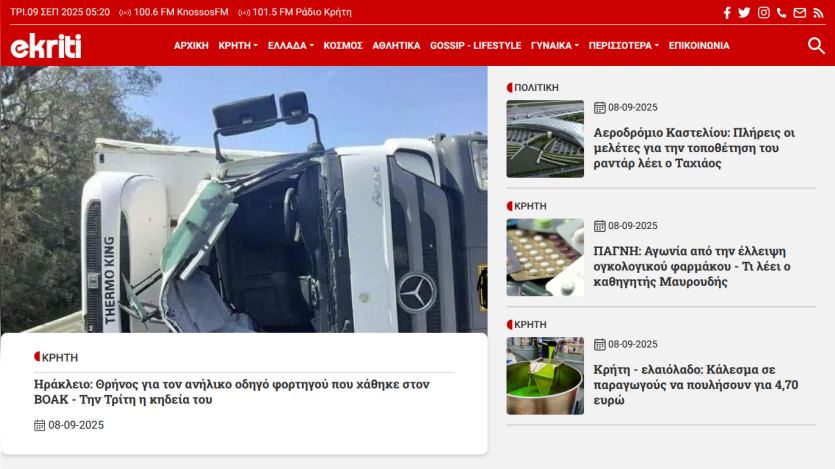
Task: Expand the ΚΡΗΤΗ dropdown menu
Action: coord(238,46)
